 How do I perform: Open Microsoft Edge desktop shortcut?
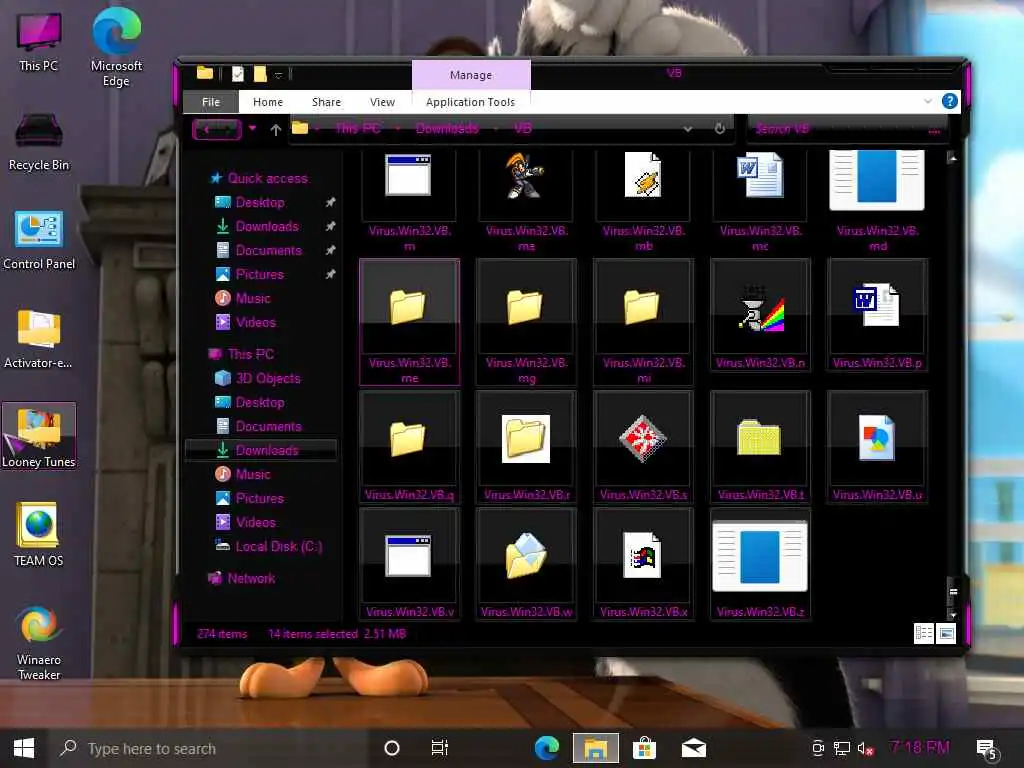116,47
